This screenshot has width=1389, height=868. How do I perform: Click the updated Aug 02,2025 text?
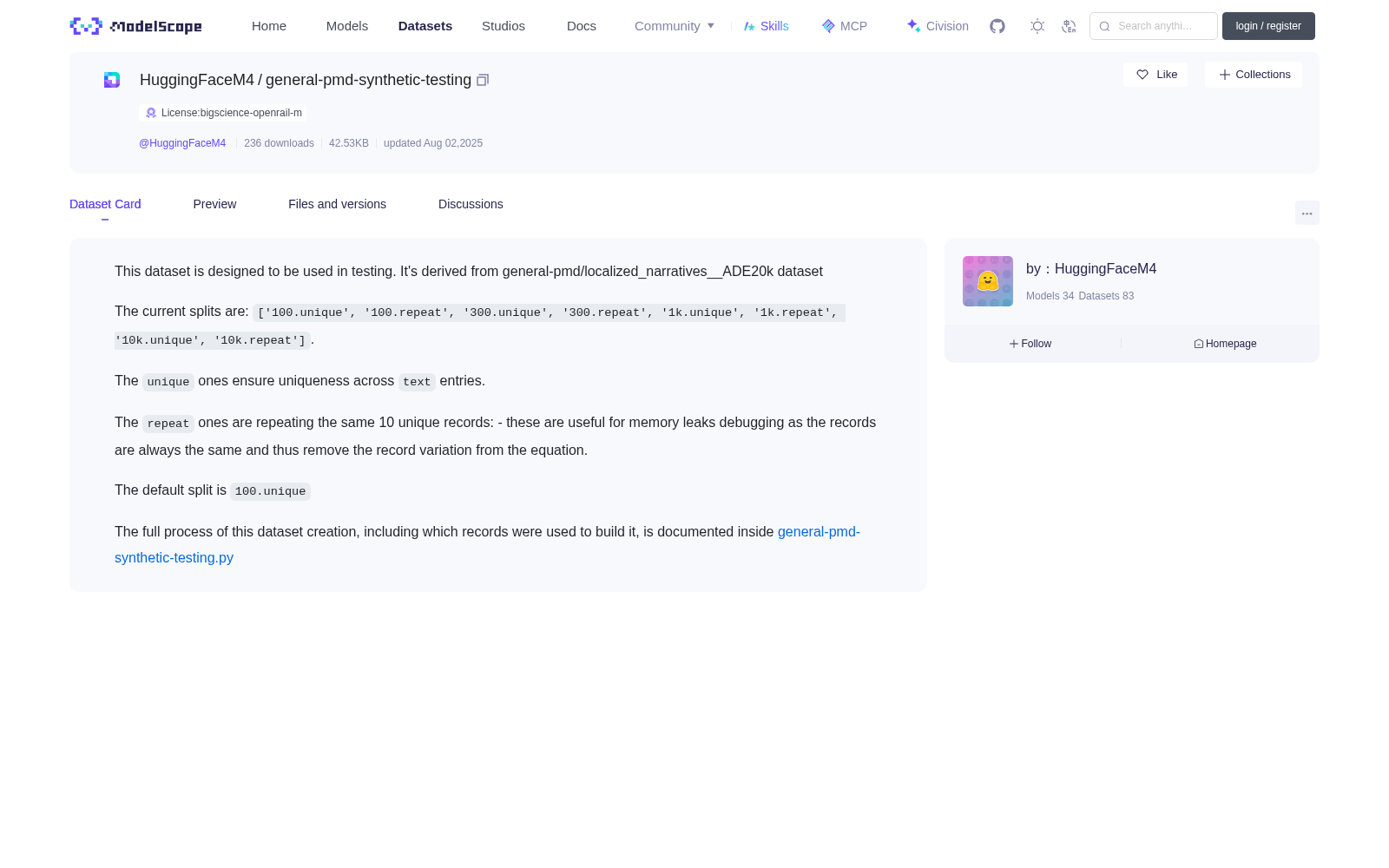tap(433, 143)
